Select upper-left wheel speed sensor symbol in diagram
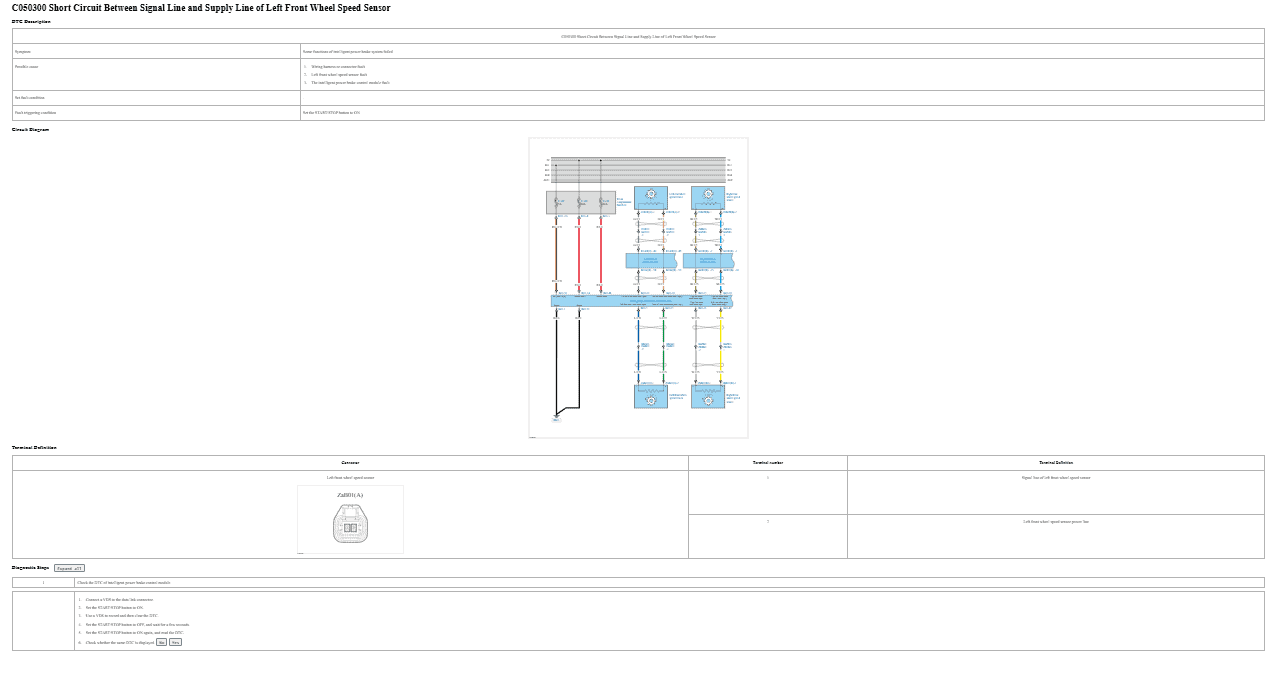Viewport: 1273px width, 695px height. [x=650, y=197]
